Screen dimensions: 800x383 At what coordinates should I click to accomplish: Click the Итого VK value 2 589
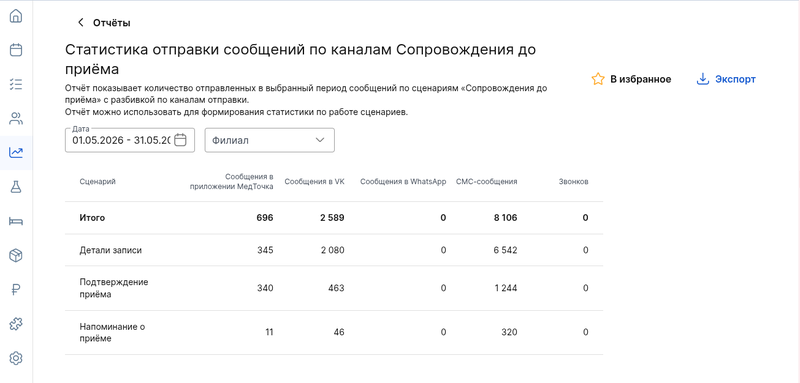(332, 218)
